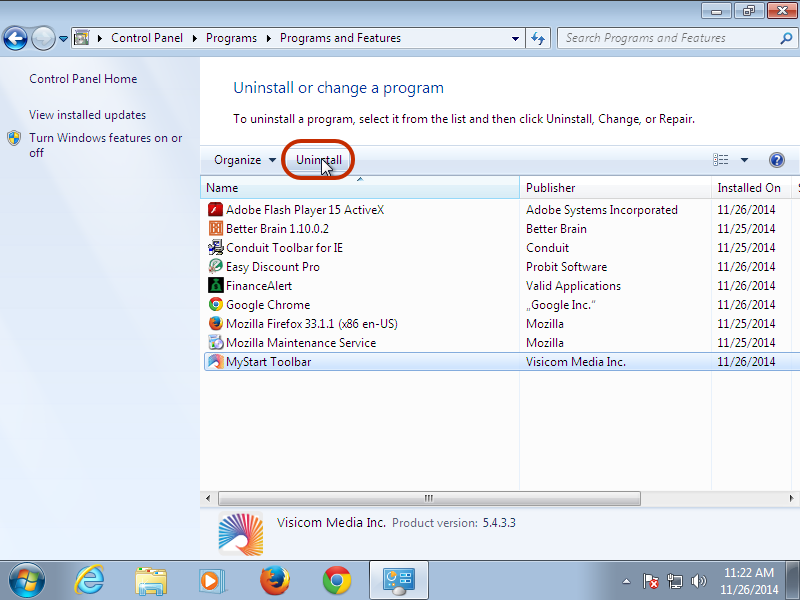Go to Control Panel Home

(x=83, y=79)
